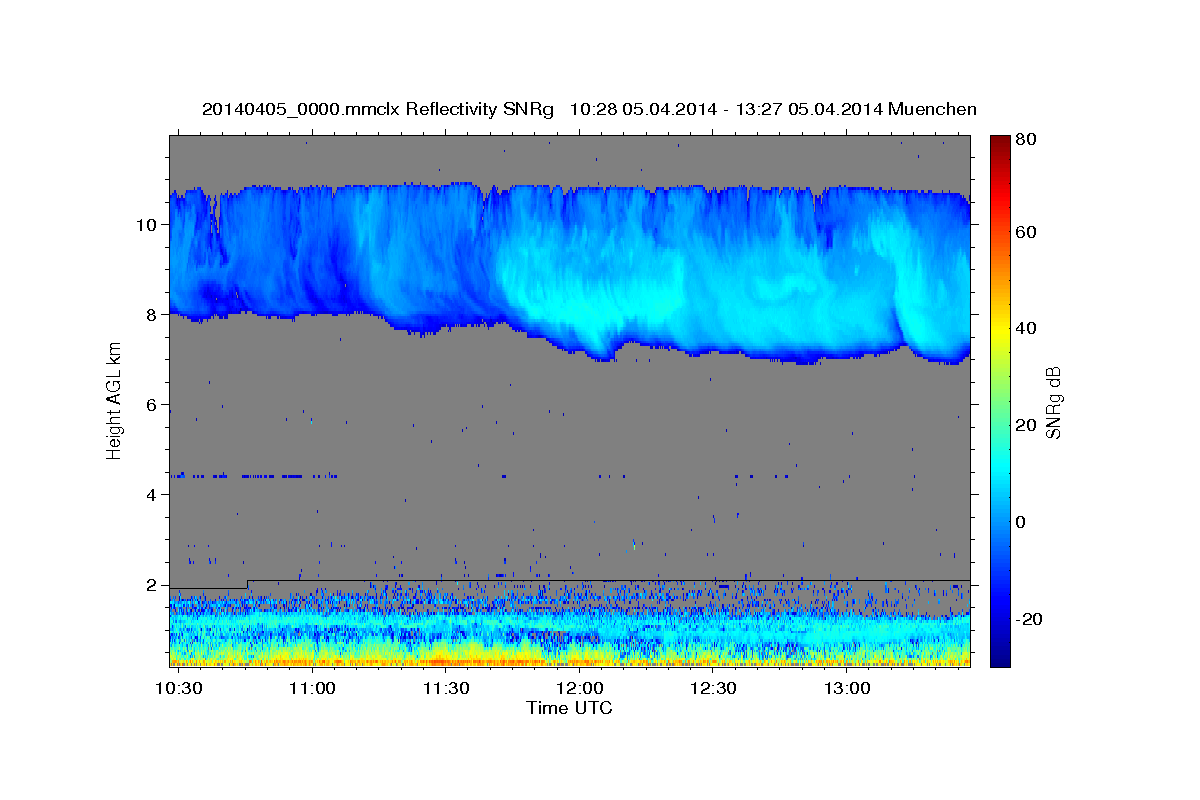Click the 'SNRg dB' colorbar label
1200x800 pixels.
(x=1053, y=402)
